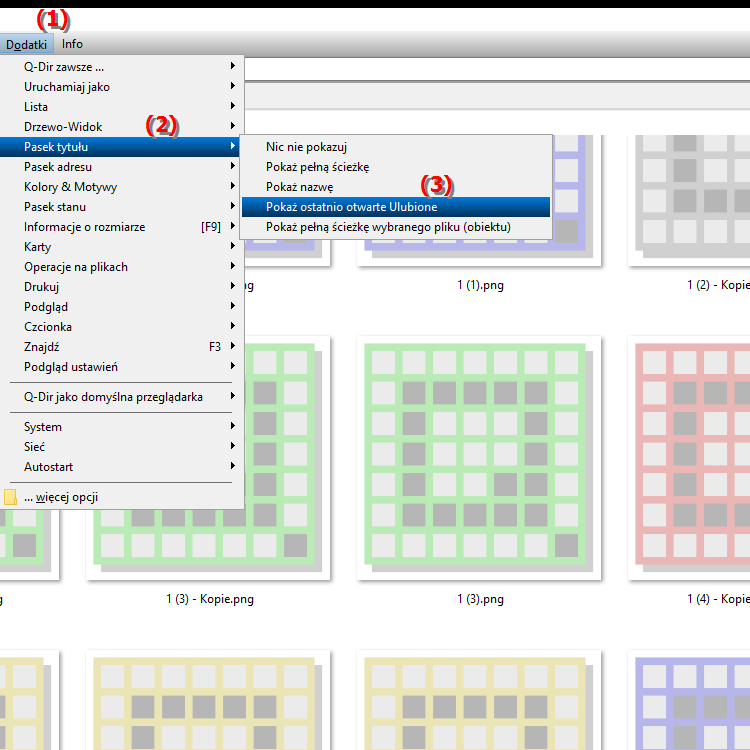Open the 'Pasek adresu' submenu

(x=122, y=167)
